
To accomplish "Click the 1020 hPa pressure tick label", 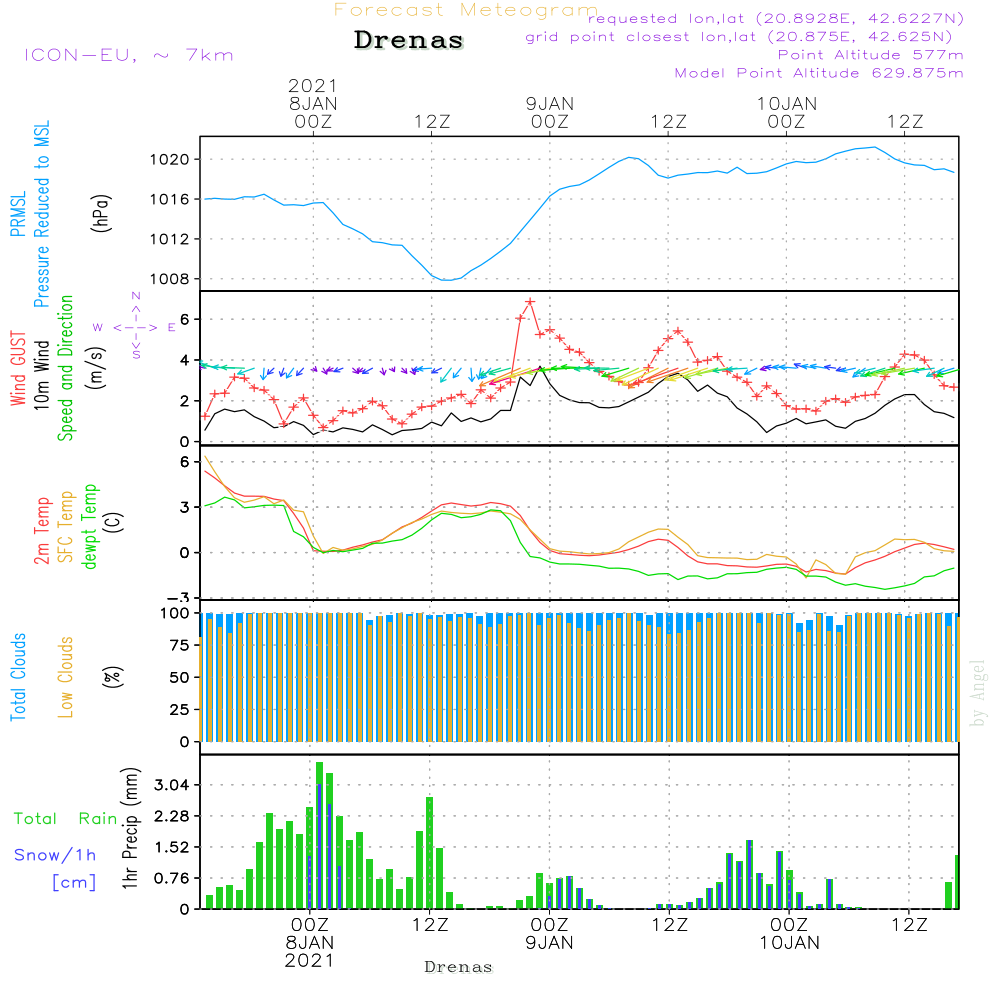I will click(x=170, y=159).
